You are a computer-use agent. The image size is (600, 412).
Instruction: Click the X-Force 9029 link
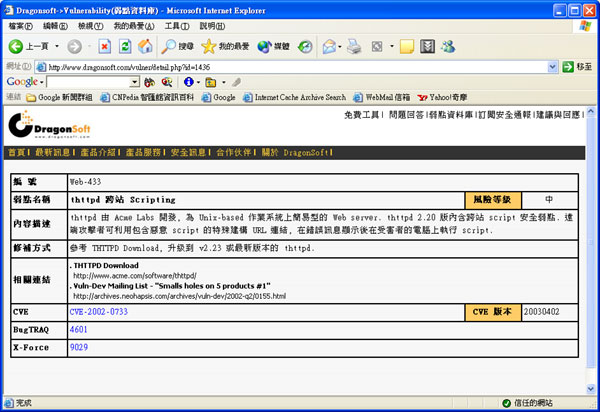(x=79, y=346)
